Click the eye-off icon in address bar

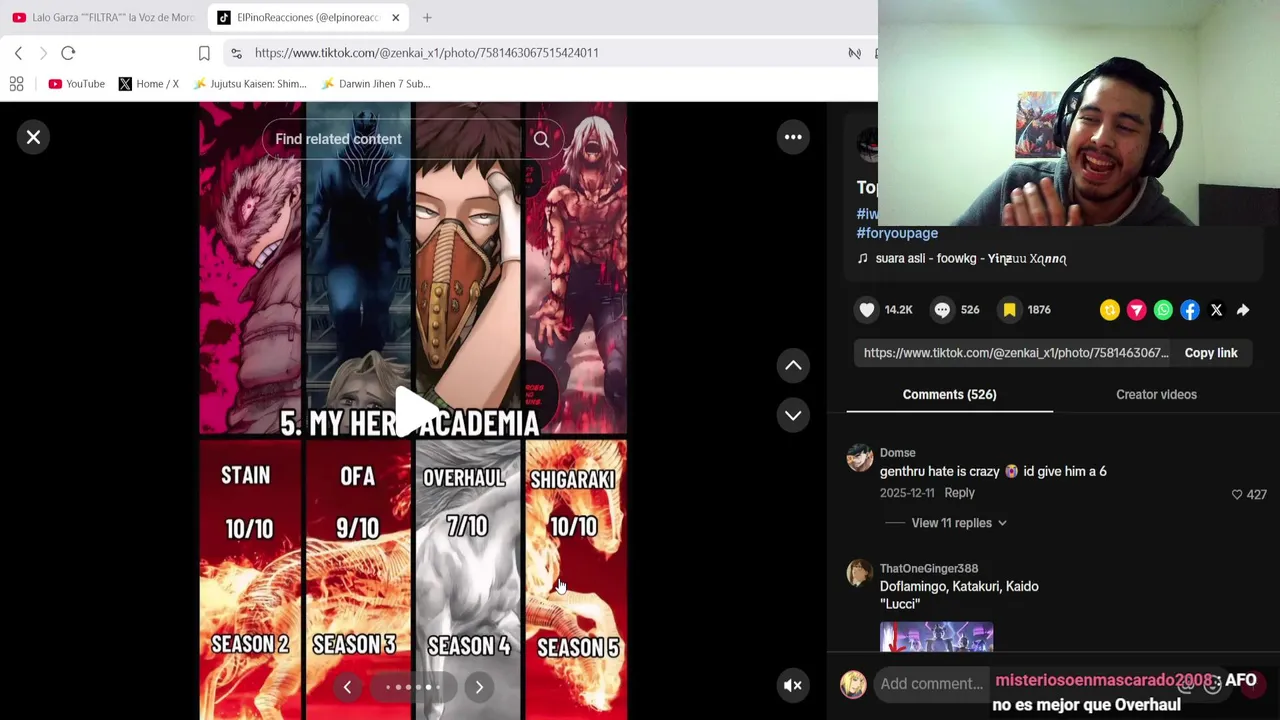tap(854, 53)
